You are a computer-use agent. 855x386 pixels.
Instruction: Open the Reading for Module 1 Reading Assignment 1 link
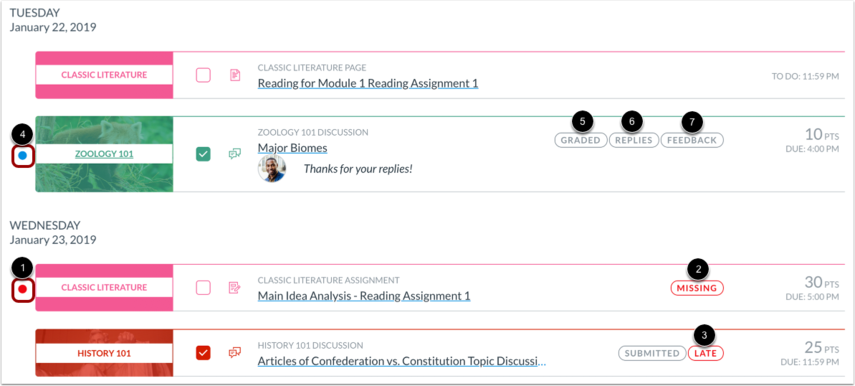(368, 83)
